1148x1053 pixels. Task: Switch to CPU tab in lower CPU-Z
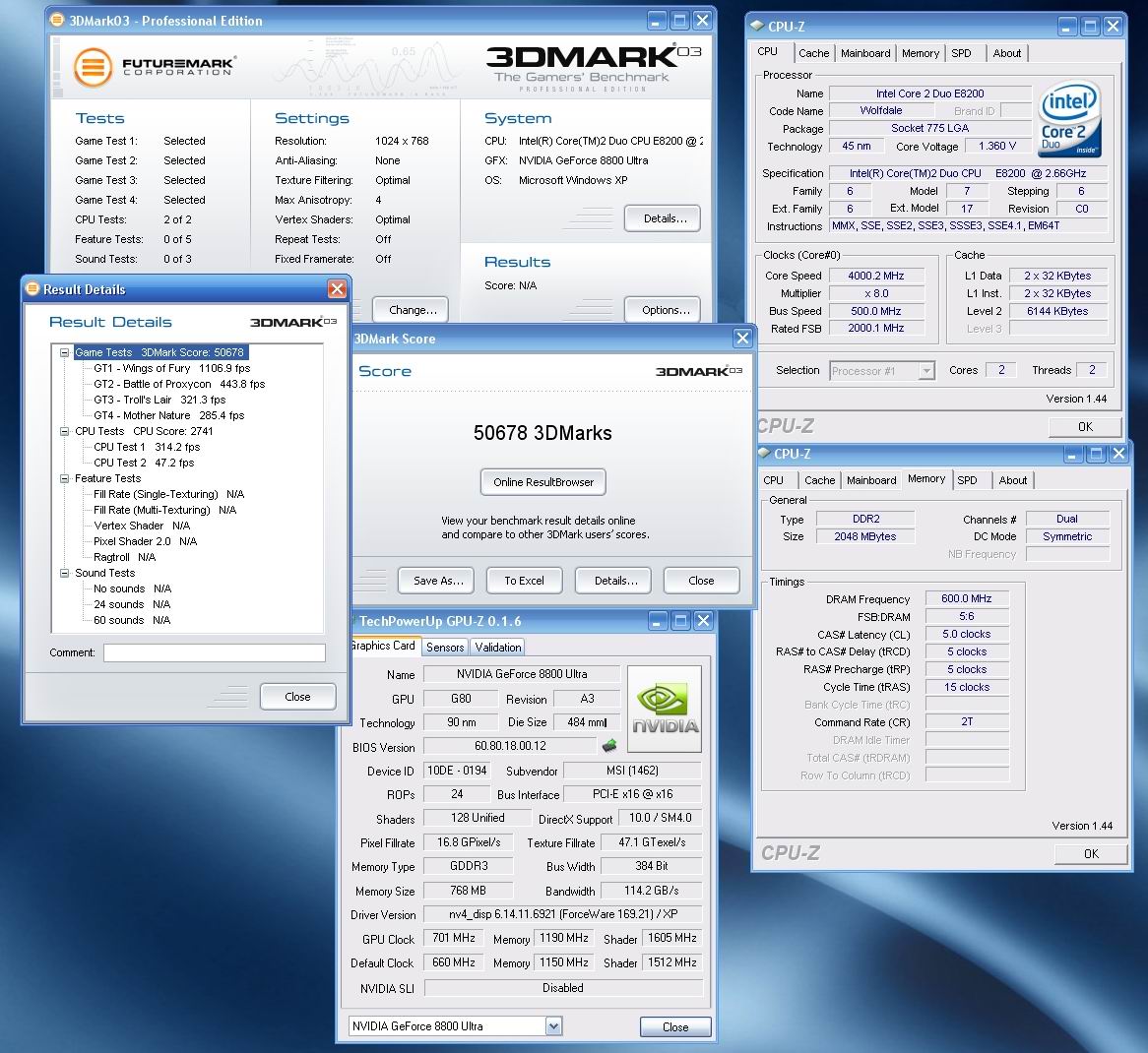[773, 481]
